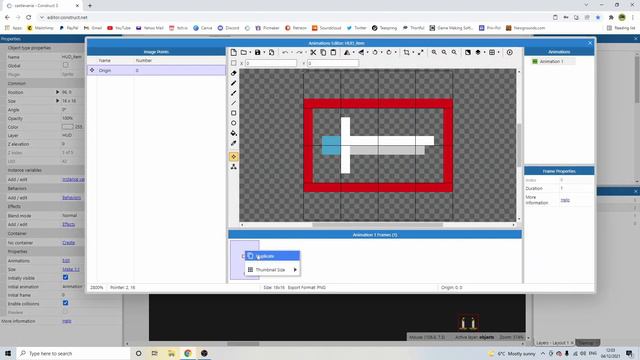Click the Edit animations link
Screen dimensions: 640x360
click(x=66, y=260)
